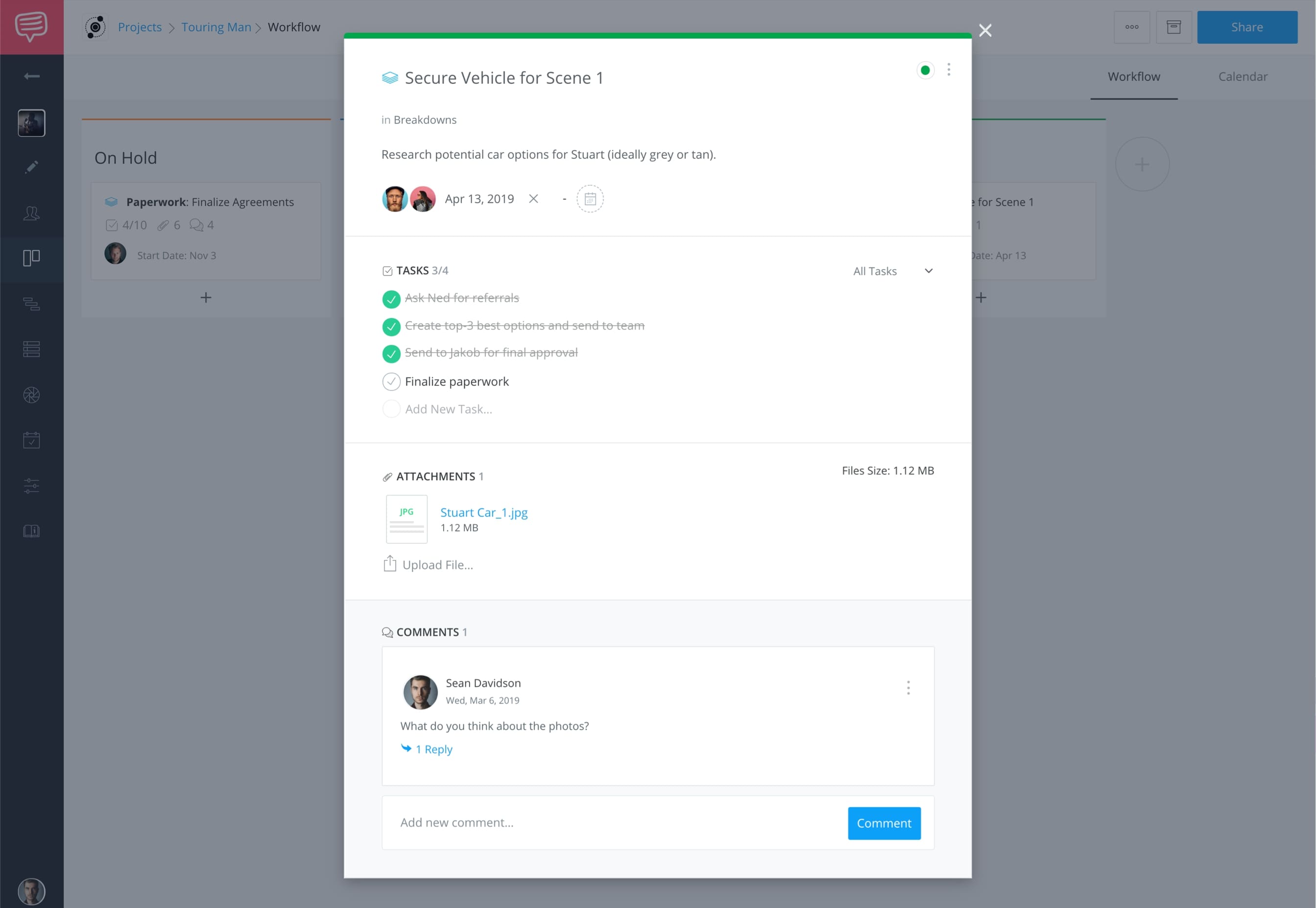Toggle completed task Send to Jakob for approval

(x=391, y=353)
